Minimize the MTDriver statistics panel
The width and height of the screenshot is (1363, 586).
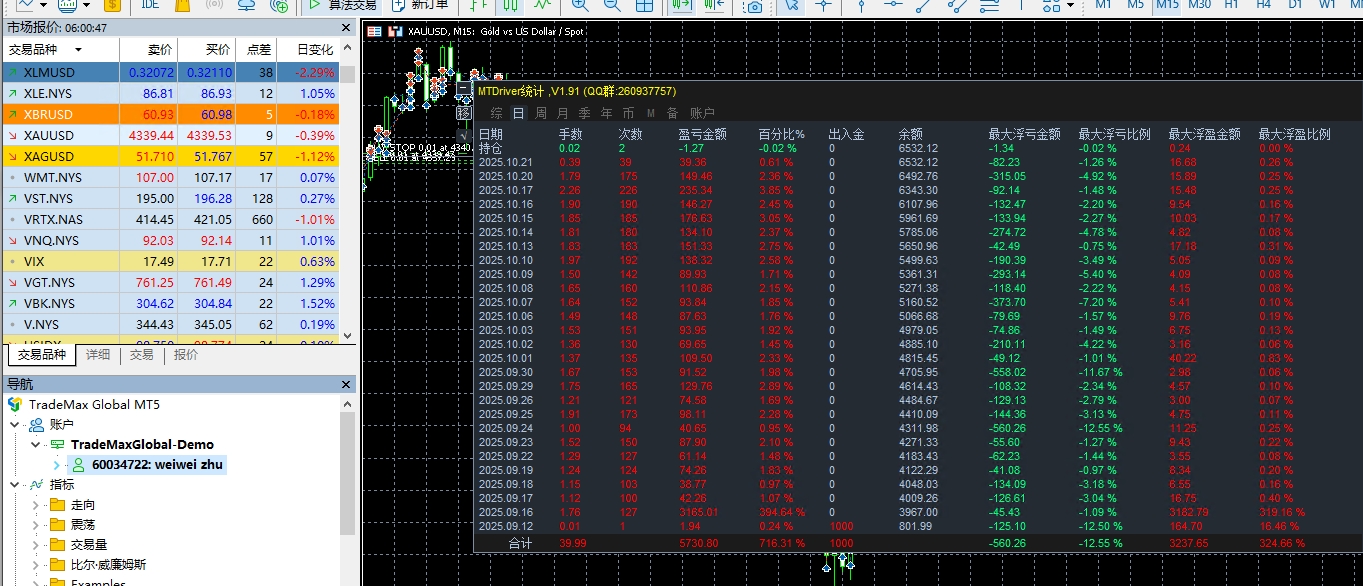pyautogui.click(x=464, y=88)
